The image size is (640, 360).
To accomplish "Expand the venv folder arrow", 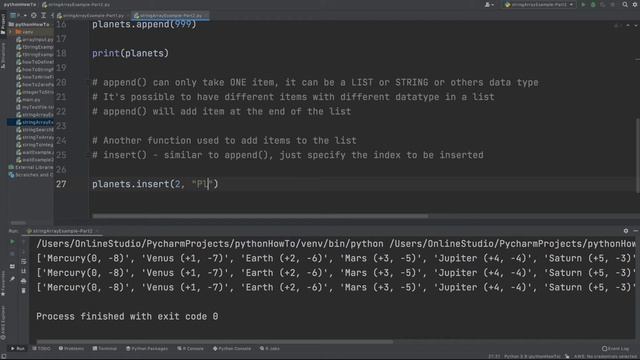I will coord(11,32).
